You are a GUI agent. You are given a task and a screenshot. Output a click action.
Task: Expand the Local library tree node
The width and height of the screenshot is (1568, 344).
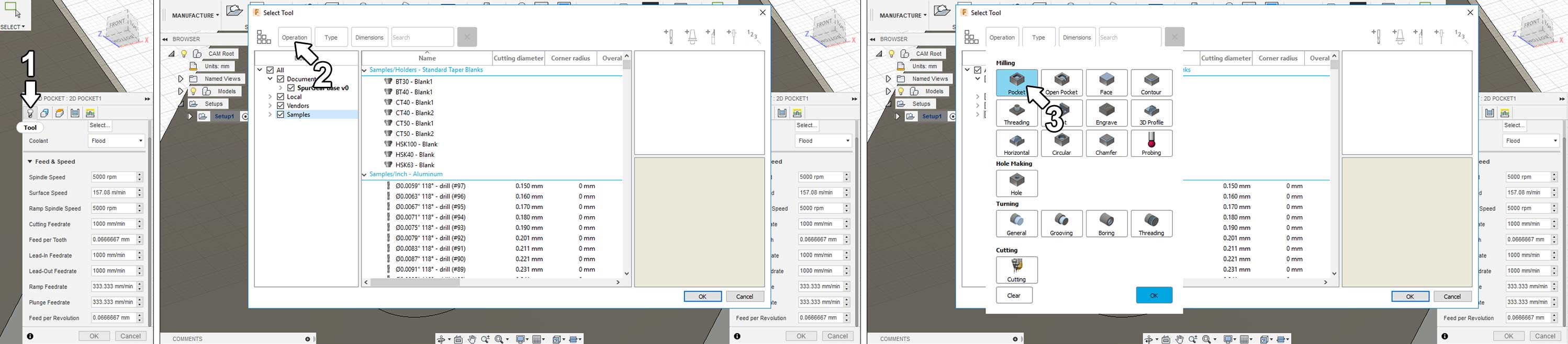(270, 97)
